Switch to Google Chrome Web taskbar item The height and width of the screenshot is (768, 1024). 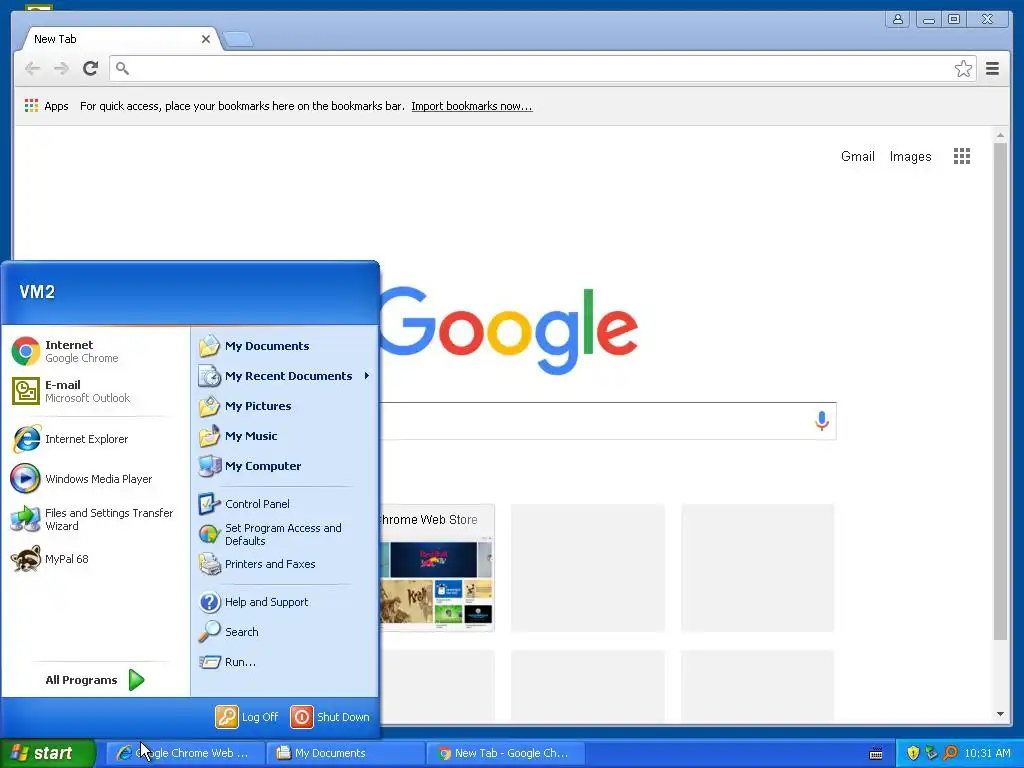point(185,753)
